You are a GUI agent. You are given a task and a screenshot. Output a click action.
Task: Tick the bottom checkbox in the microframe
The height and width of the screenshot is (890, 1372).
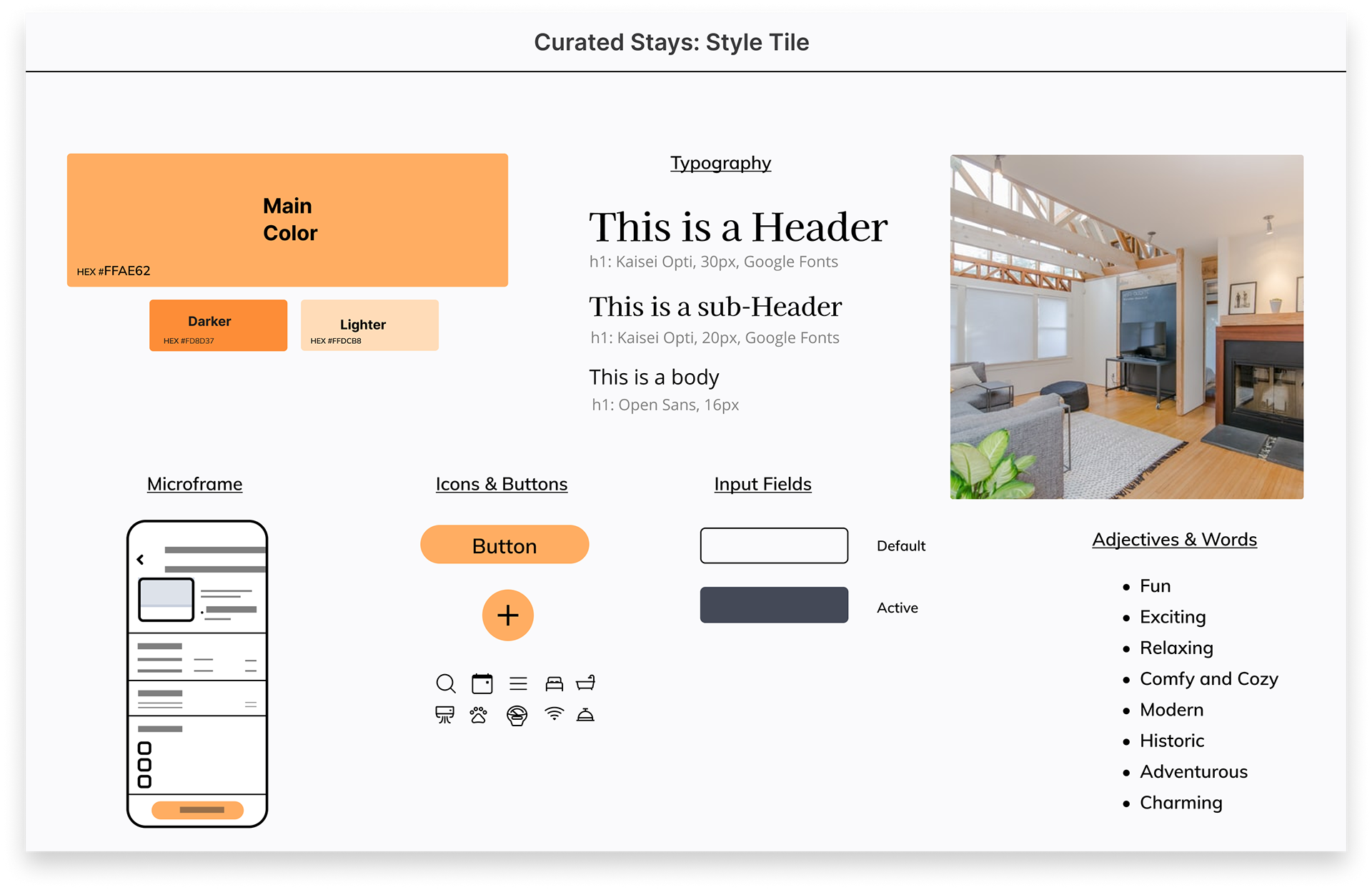pos(144,781)
